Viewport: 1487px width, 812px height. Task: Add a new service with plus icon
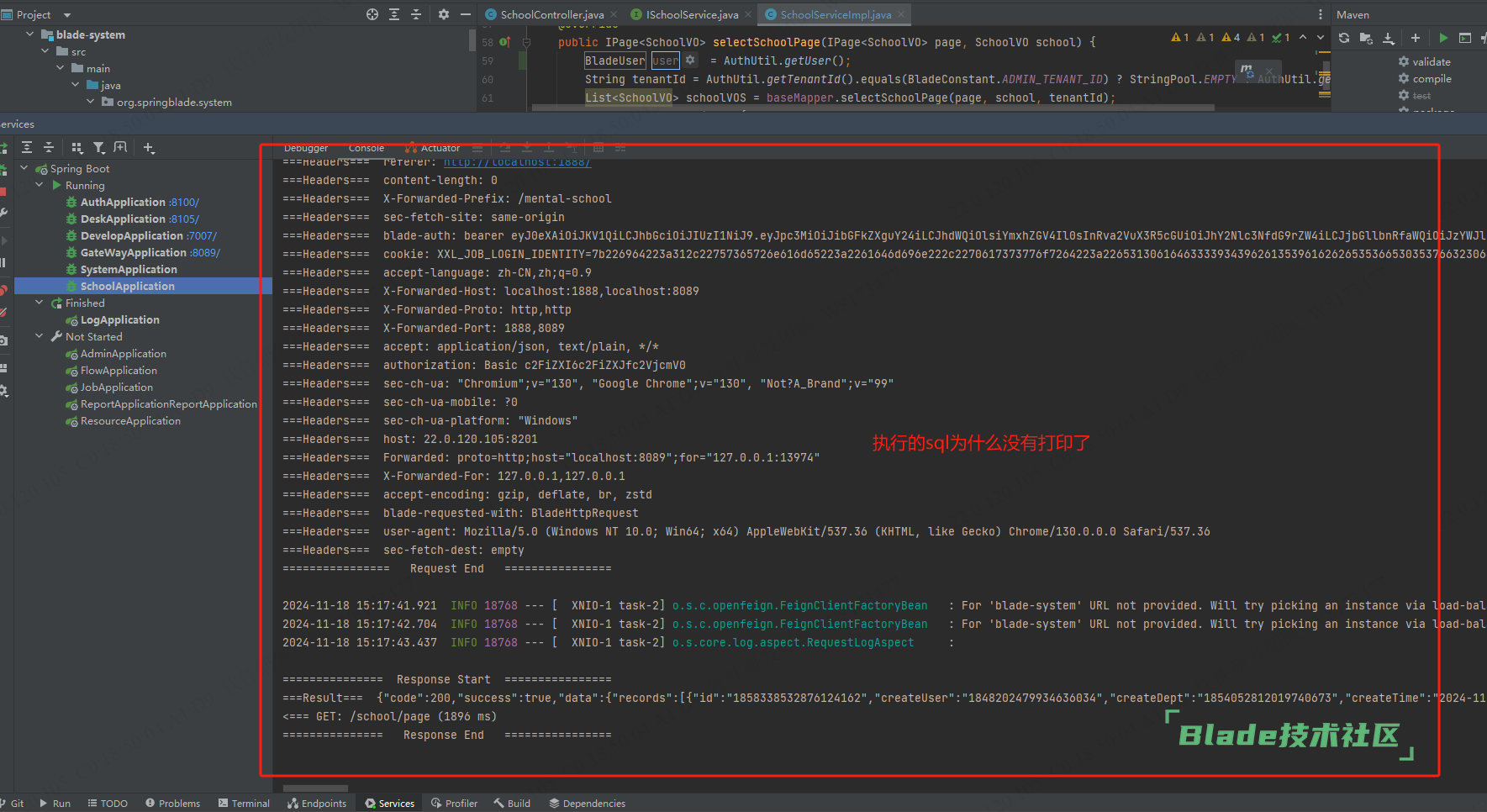coord(149,147)
